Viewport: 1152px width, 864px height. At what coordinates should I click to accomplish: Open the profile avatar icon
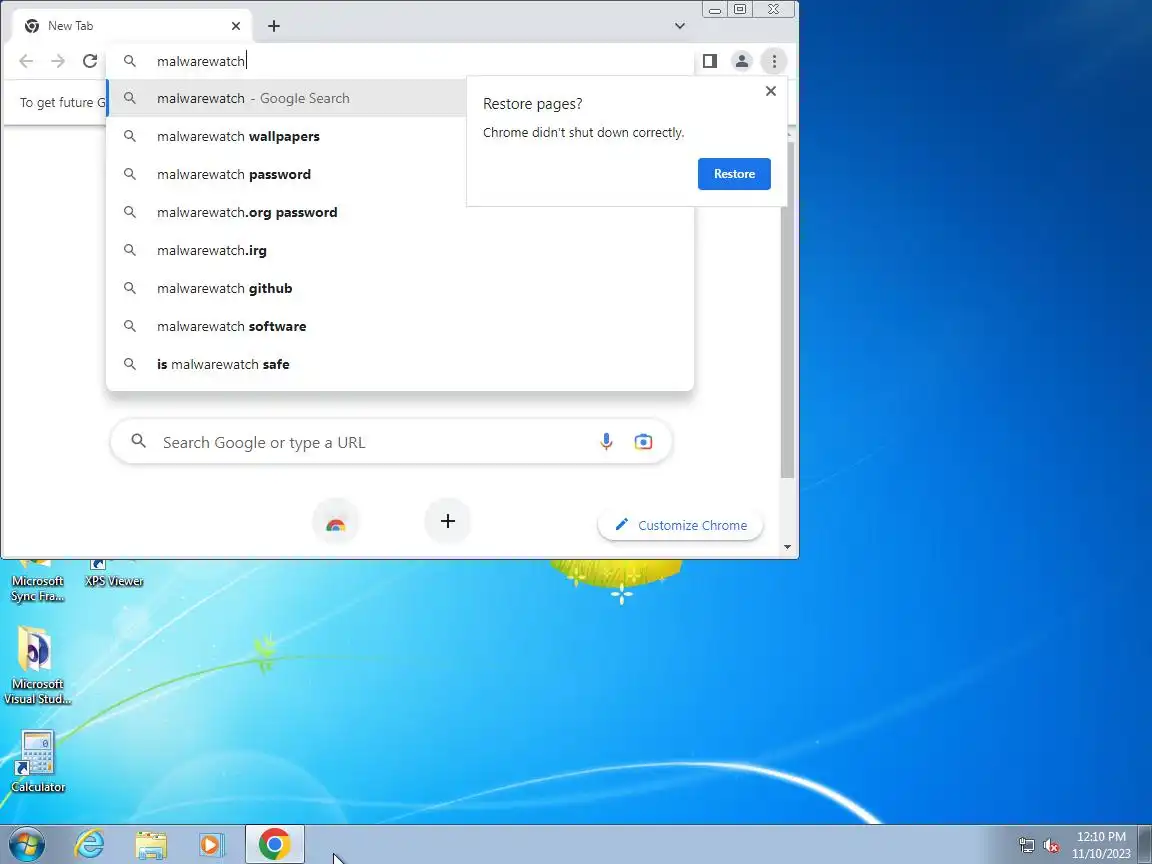point(742,61)
